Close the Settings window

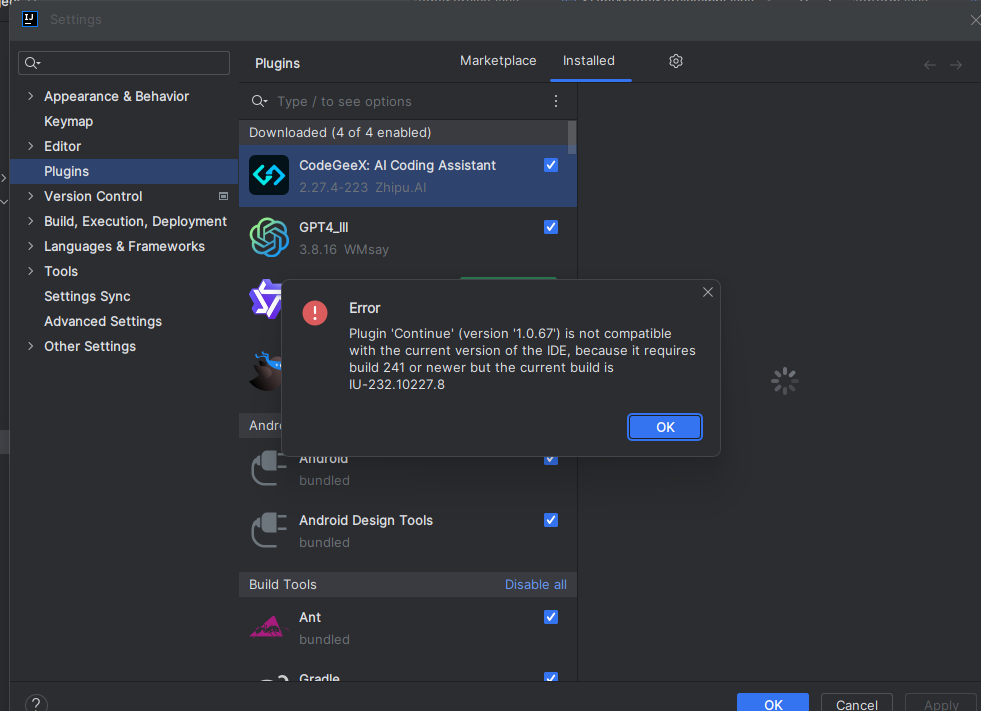tap(975, 20)
